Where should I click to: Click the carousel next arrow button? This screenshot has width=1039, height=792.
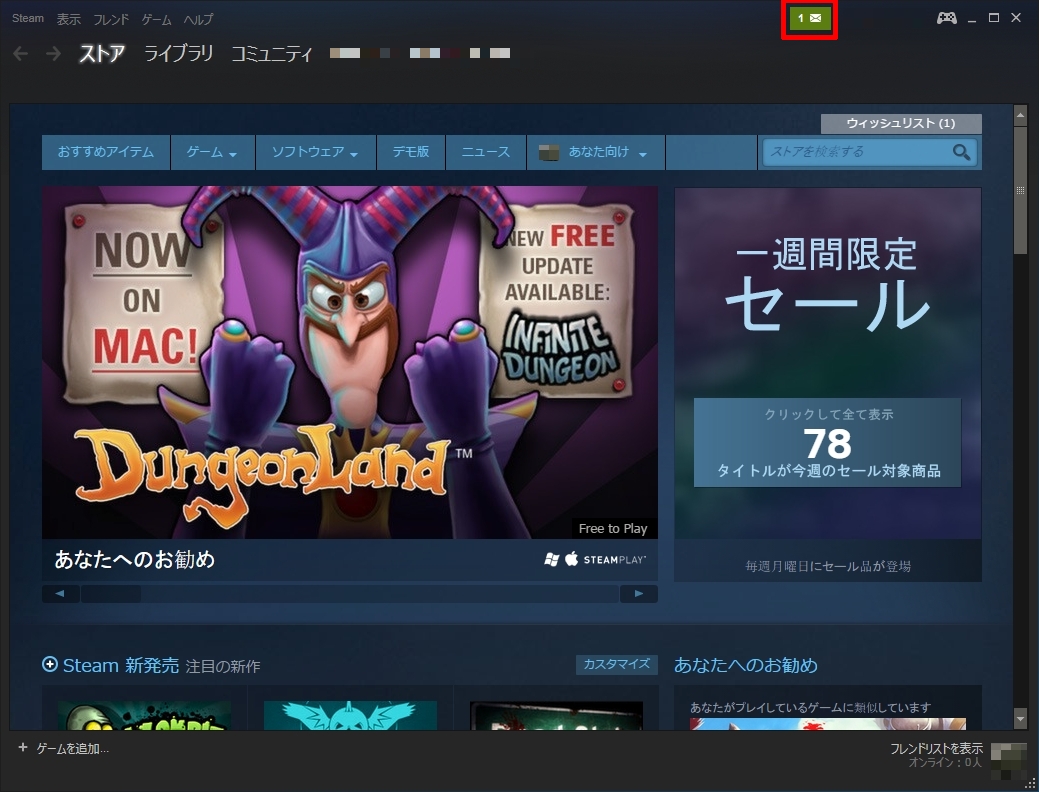[x=639, y=593]
